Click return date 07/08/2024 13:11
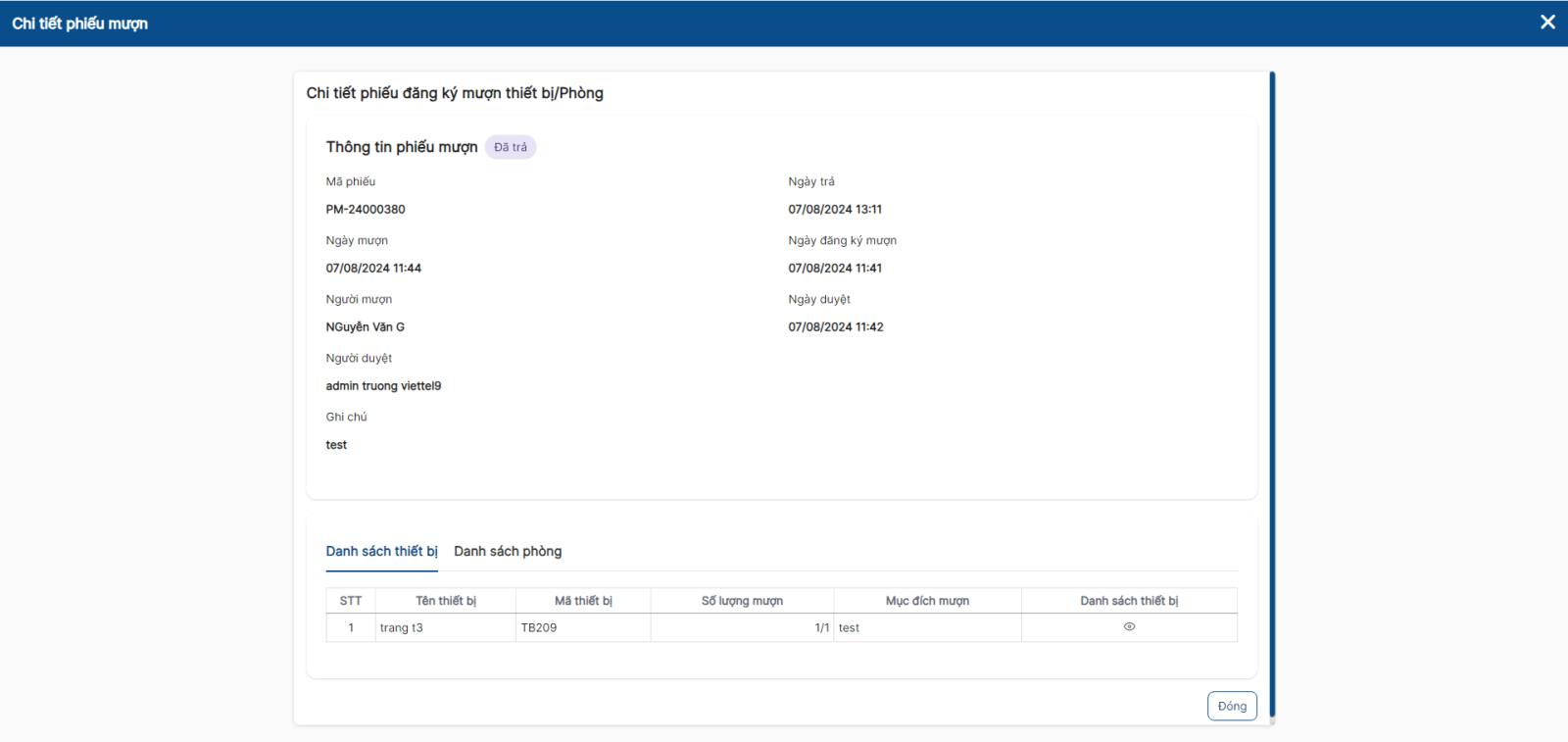The height and width of the screenshot is (742, 1568). coord(835,210)
